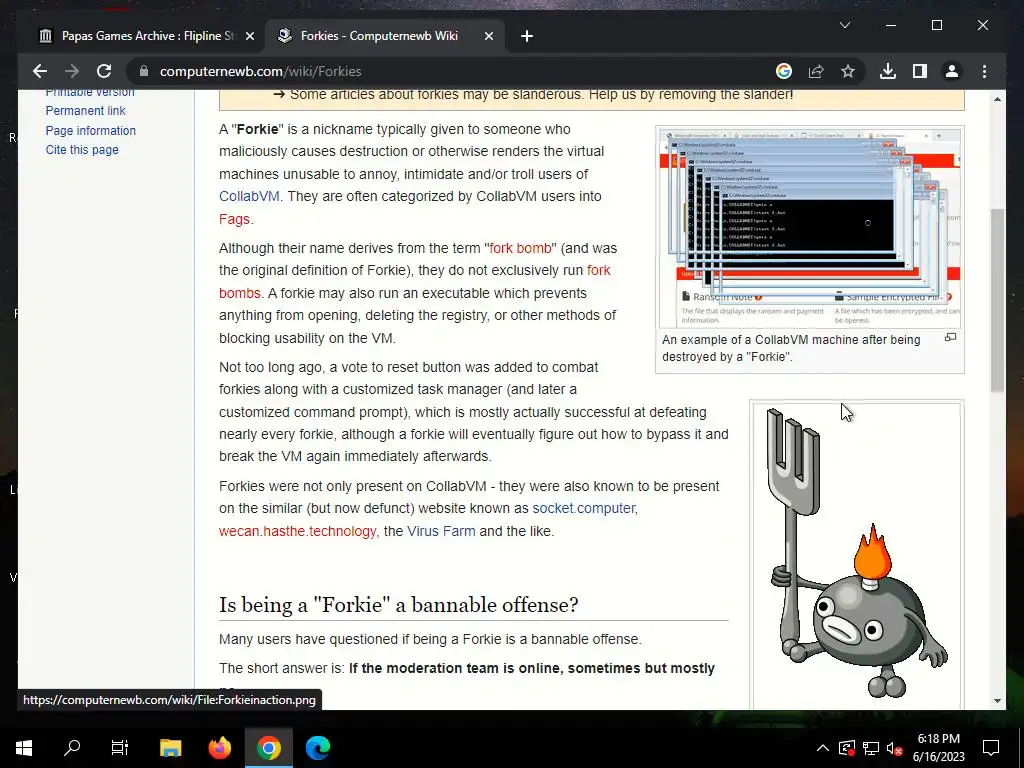The width and height of the screenshot is (1024, 768).
Task: Open Windows taskbar search
Action: tap(72, 748)
